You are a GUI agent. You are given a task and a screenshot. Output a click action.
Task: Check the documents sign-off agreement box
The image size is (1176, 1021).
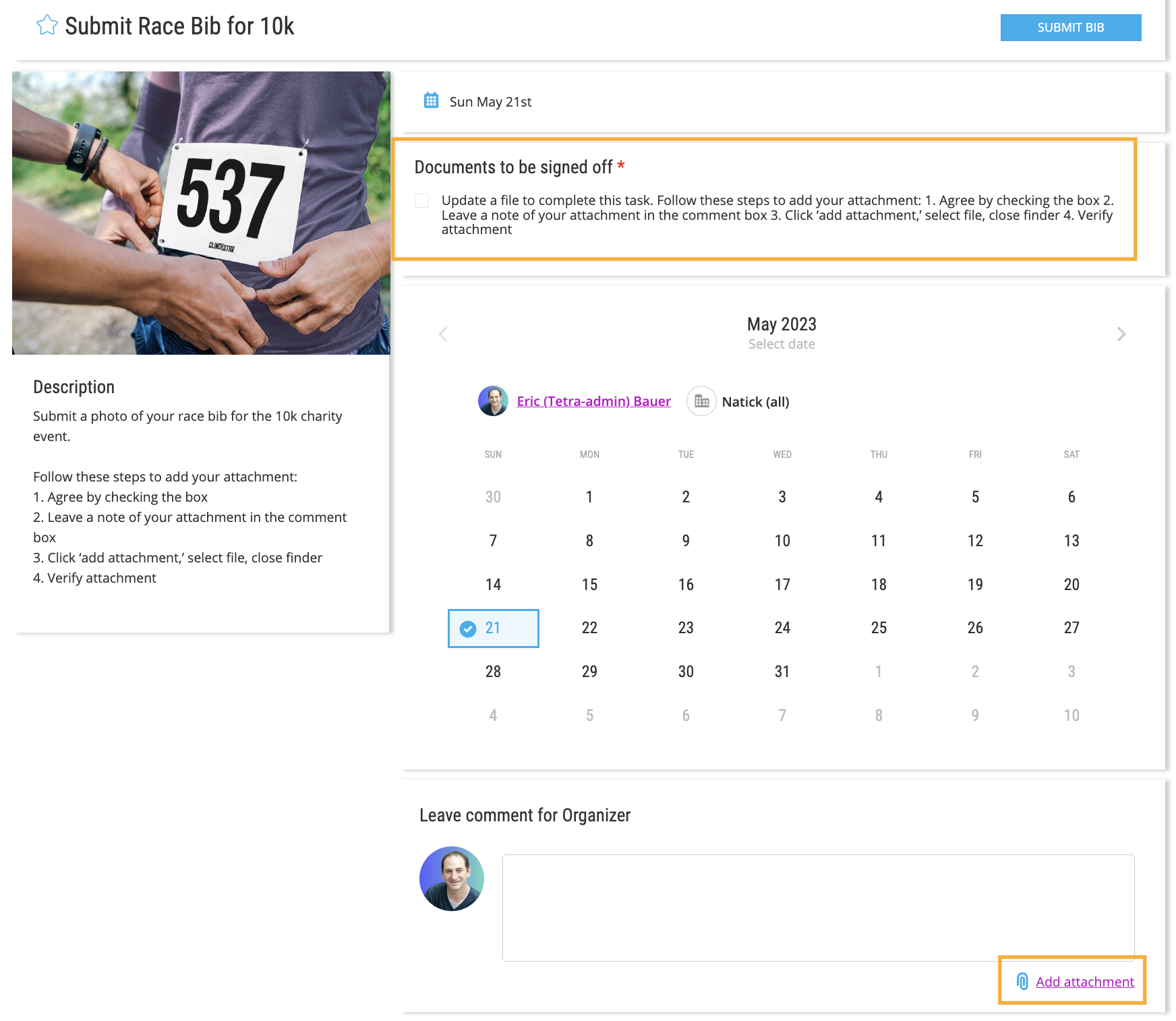[x=422, y=200]
